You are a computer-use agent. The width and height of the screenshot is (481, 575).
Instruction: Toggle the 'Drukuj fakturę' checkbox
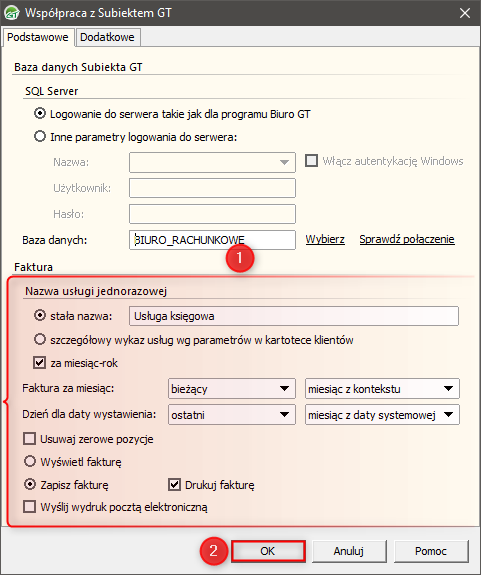tap(175, 485)
